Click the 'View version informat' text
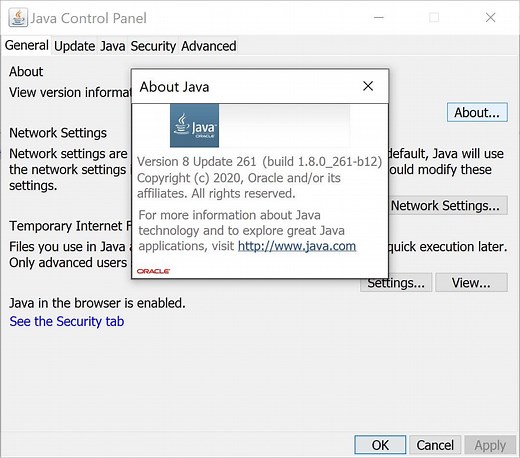The width and height of the screenshot is (520, 458). [70, 92]
